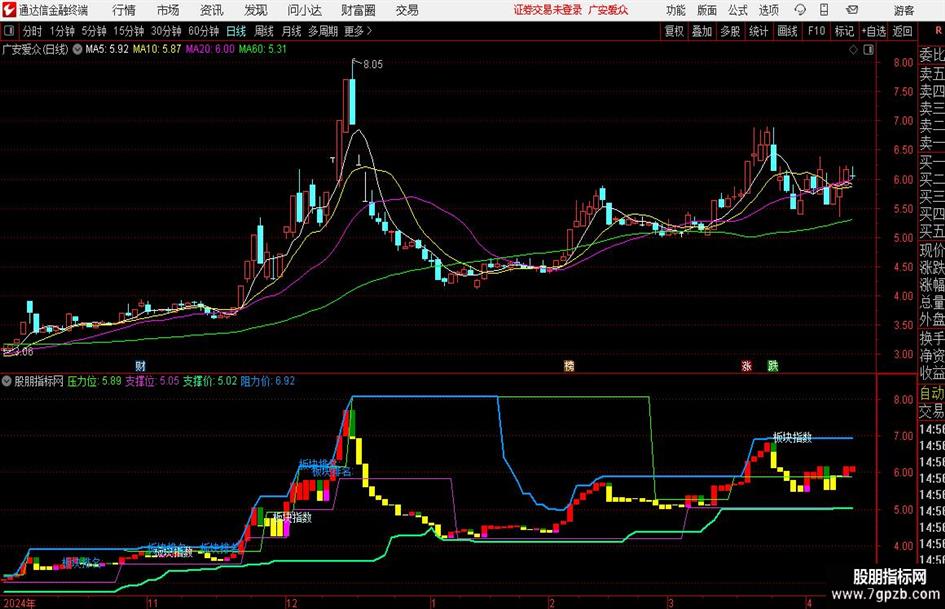Open the 财富圈 menu

(x=358, y=10)
